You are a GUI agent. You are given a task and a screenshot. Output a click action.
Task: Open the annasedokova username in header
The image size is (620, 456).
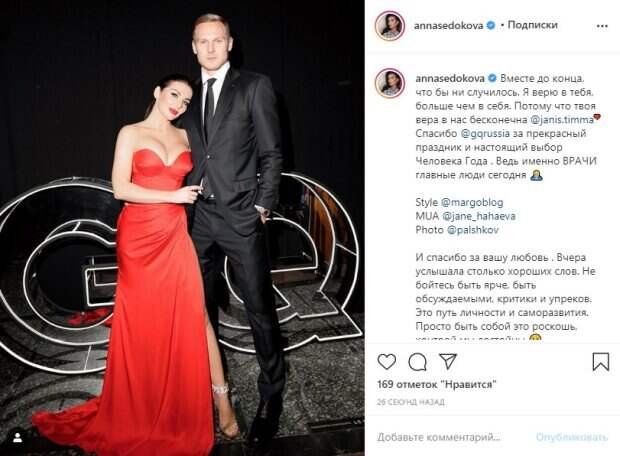tap(448, 26)
